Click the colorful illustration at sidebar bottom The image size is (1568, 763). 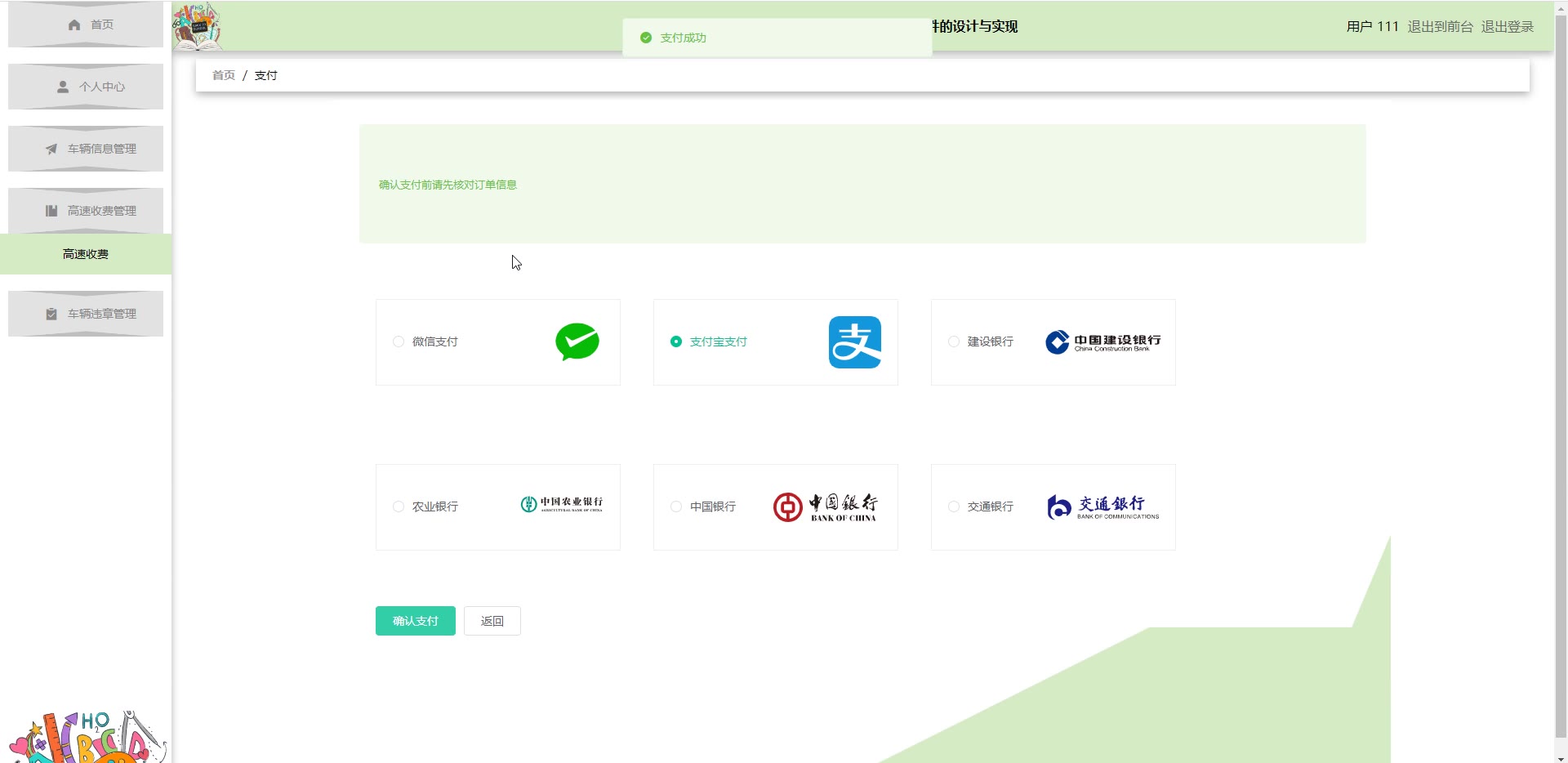86,736
